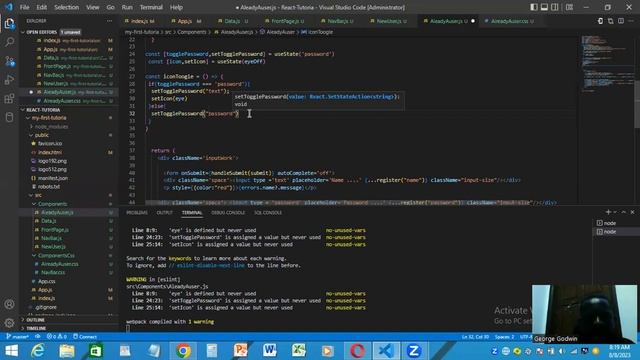
Task: Click the Connect status bar button
Action: [x=85, y=337]
